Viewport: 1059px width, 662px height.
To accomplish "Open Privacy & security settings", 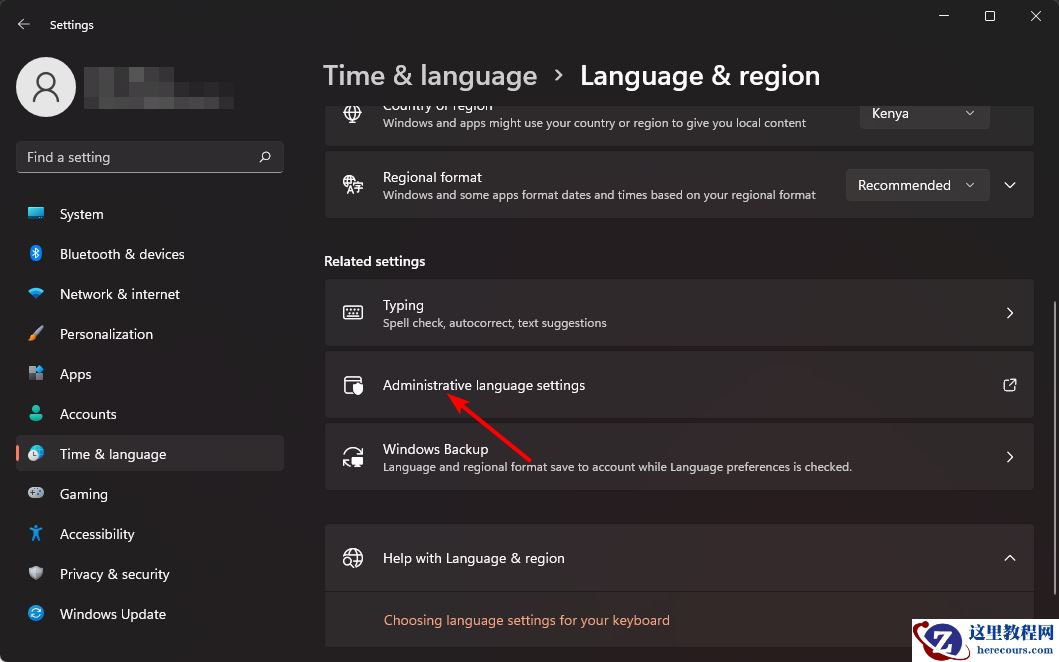I will pyautogui.click(x=115, y=574).
